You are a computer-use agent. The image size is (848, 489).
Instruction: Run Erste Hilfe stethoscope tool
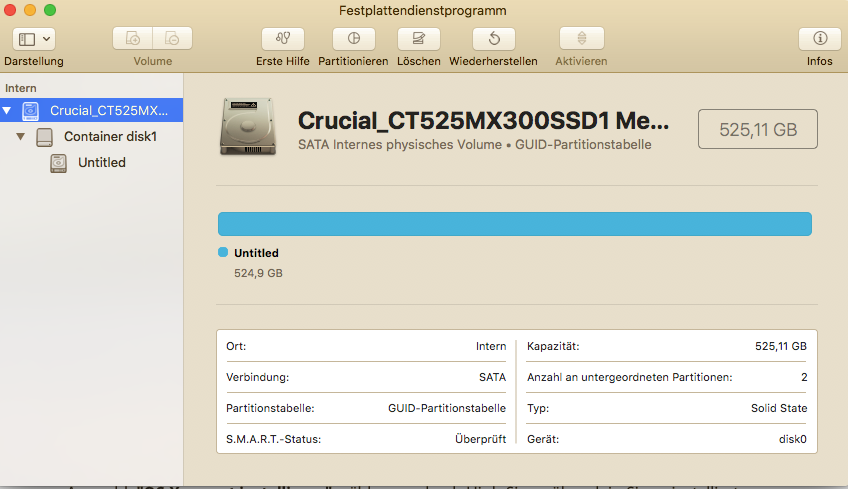(x=283, y=38)
